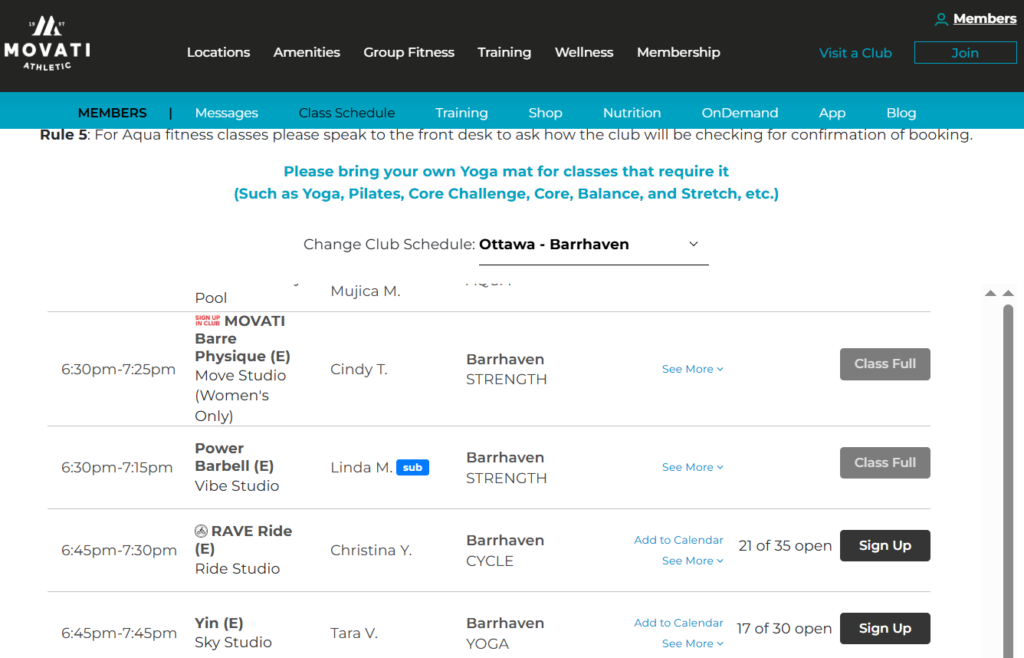Image resolution: width=1024 pixels, height=658 pixels.
Task: Click Class Full for Barre Physique
Action: (885, 364)
